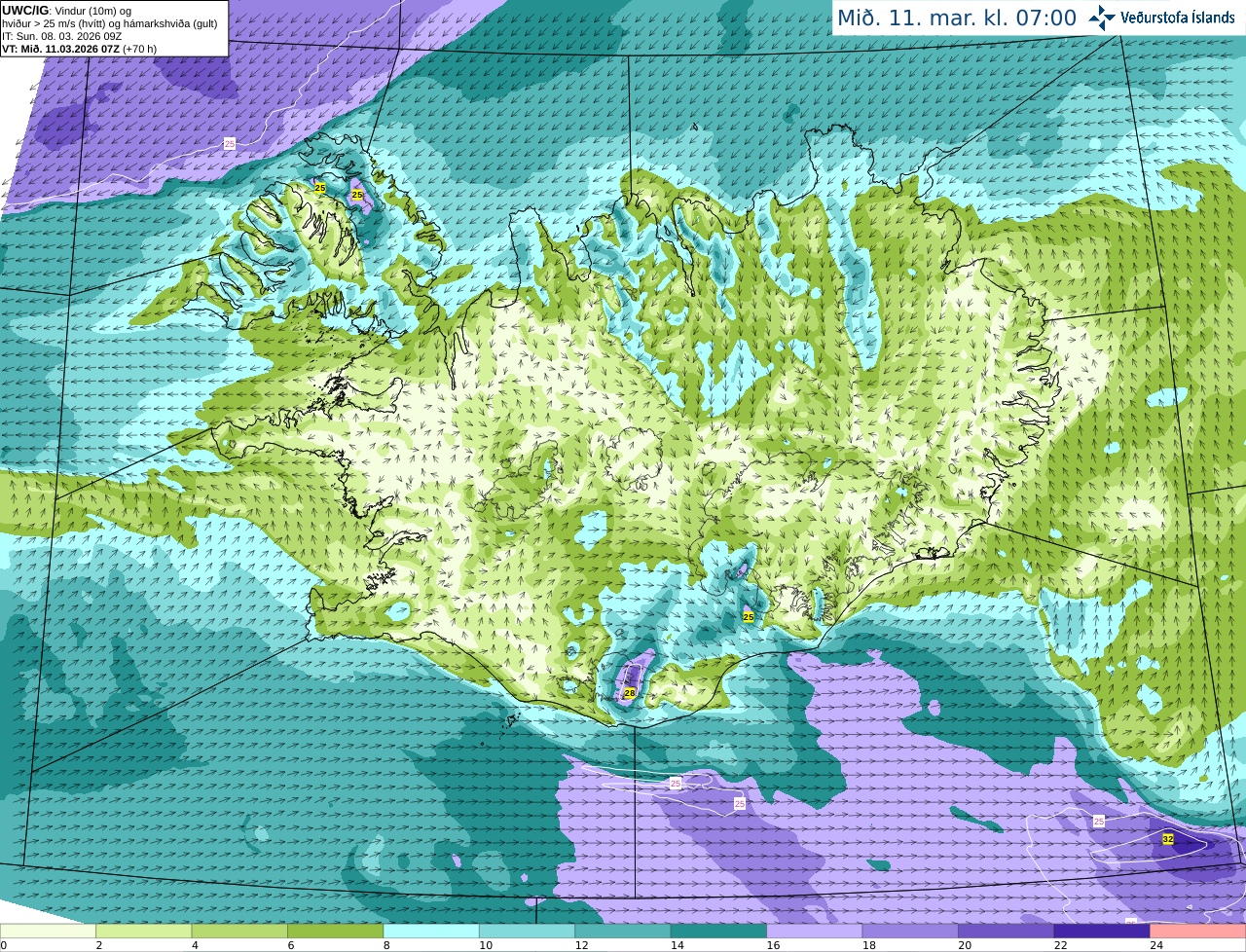
Task: Select the 18–20 m/s purple legend swatch
Action: (910, 931)
